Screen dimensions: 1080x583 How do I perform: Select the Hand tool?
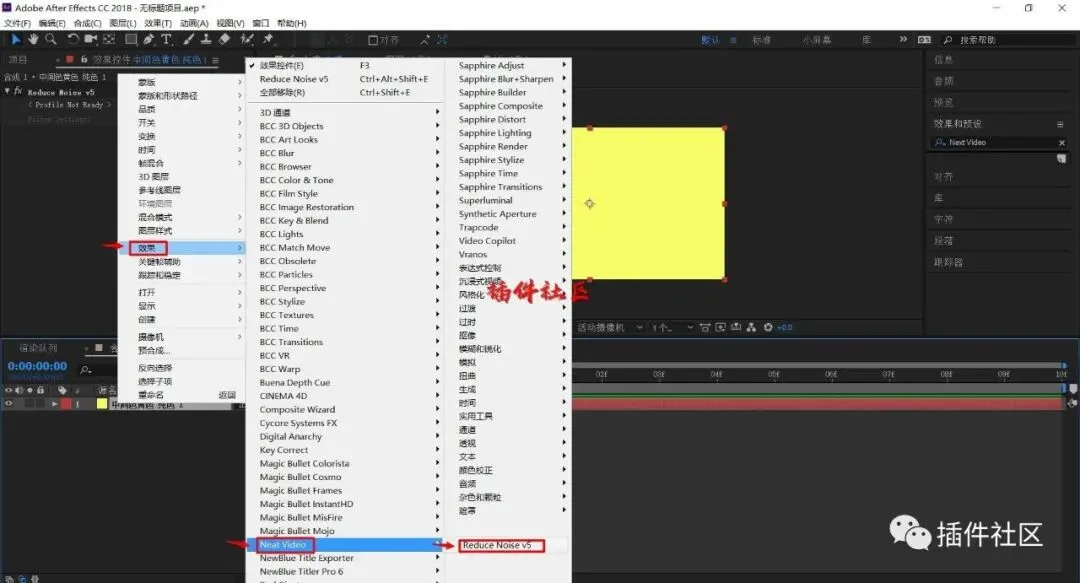pos(33,39)
